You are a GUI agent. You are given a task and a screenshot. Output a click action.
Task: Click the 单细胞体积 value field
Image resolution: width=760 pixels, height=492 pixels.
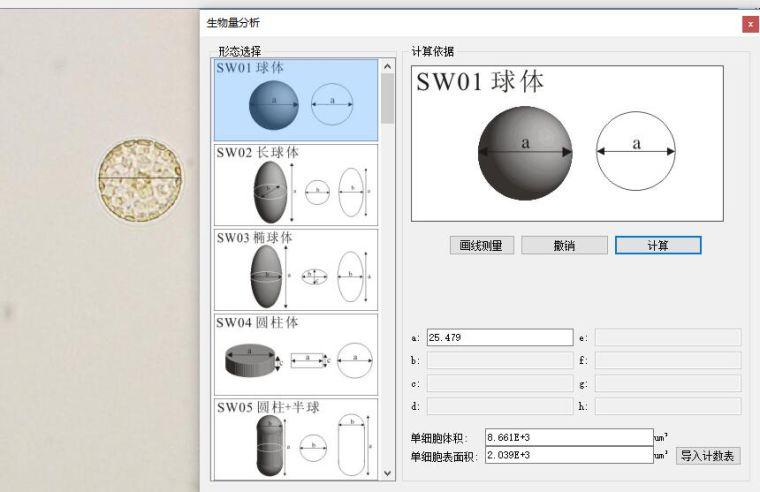click(x=568, y=437)
